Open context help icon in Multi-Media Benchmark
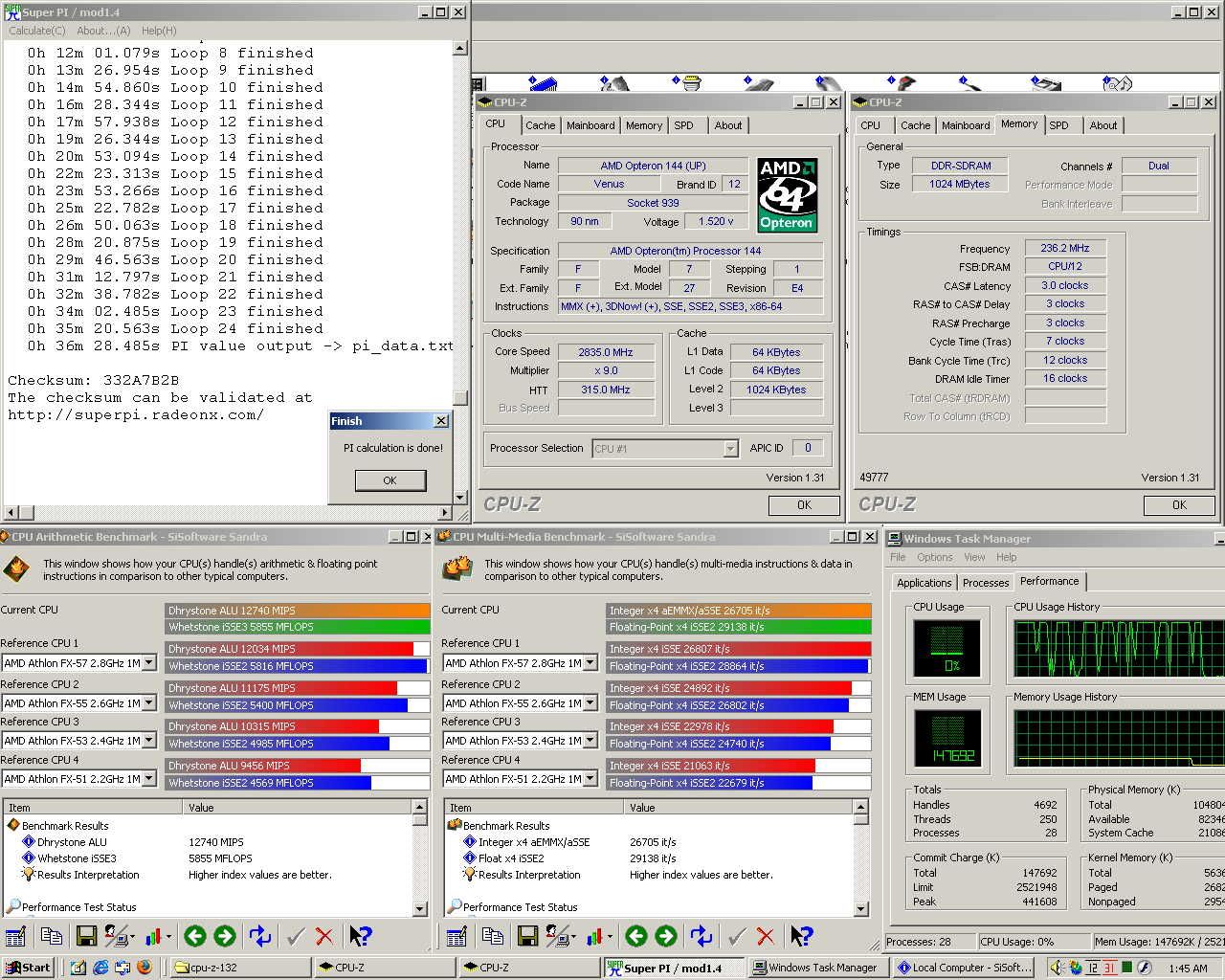This screenshot has width=1225, height=980. (x=801, y=936)
